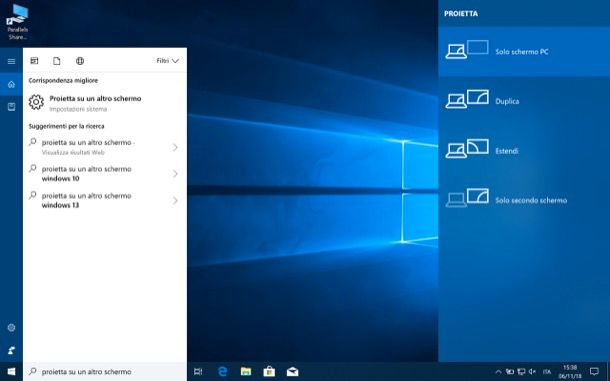
Task: Click the search text field in taskbar
Action: [x=105, y=372]
